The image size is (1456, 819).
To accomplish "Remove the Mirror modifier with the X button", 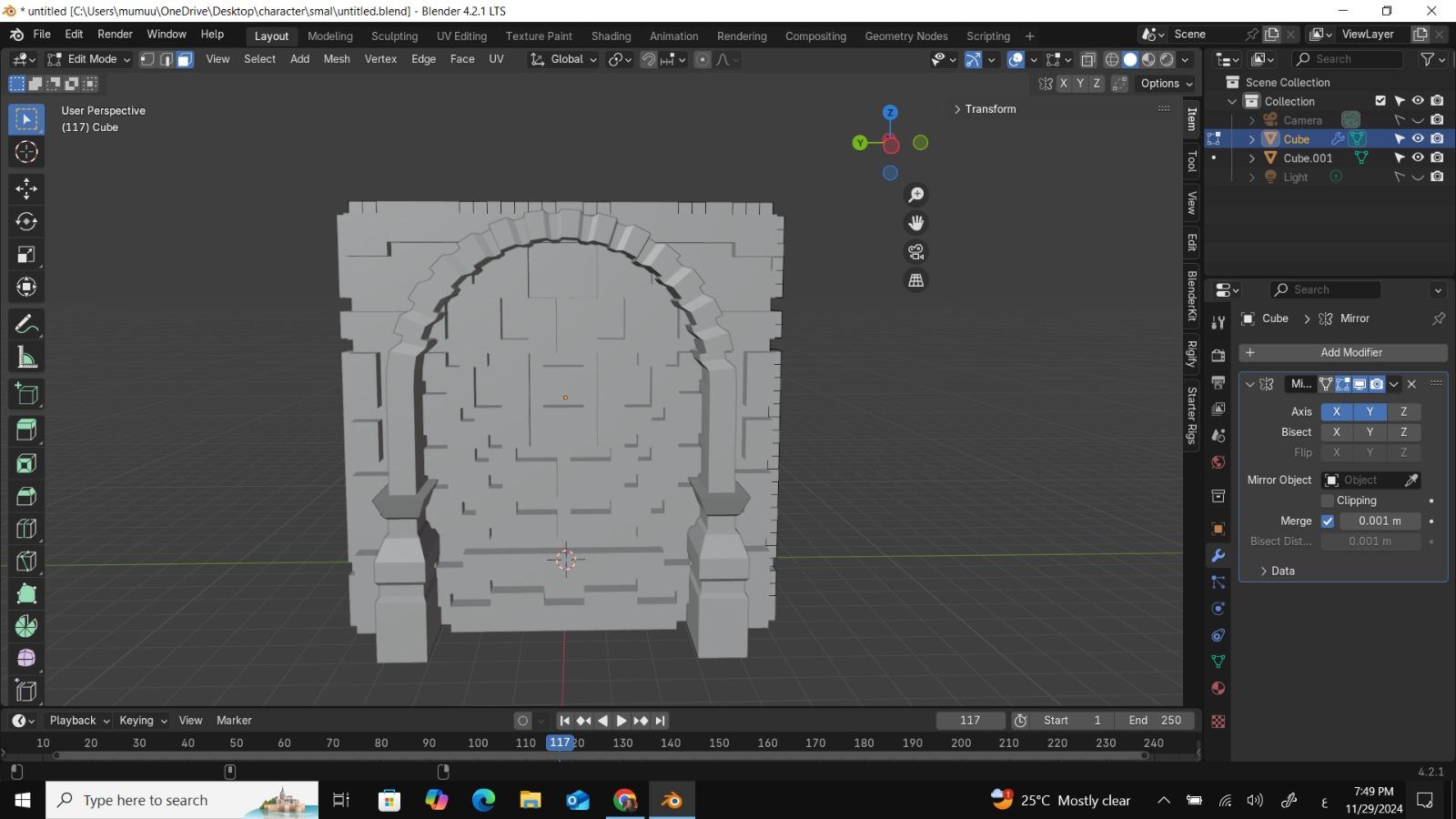I will click(x=1411, y=384).
